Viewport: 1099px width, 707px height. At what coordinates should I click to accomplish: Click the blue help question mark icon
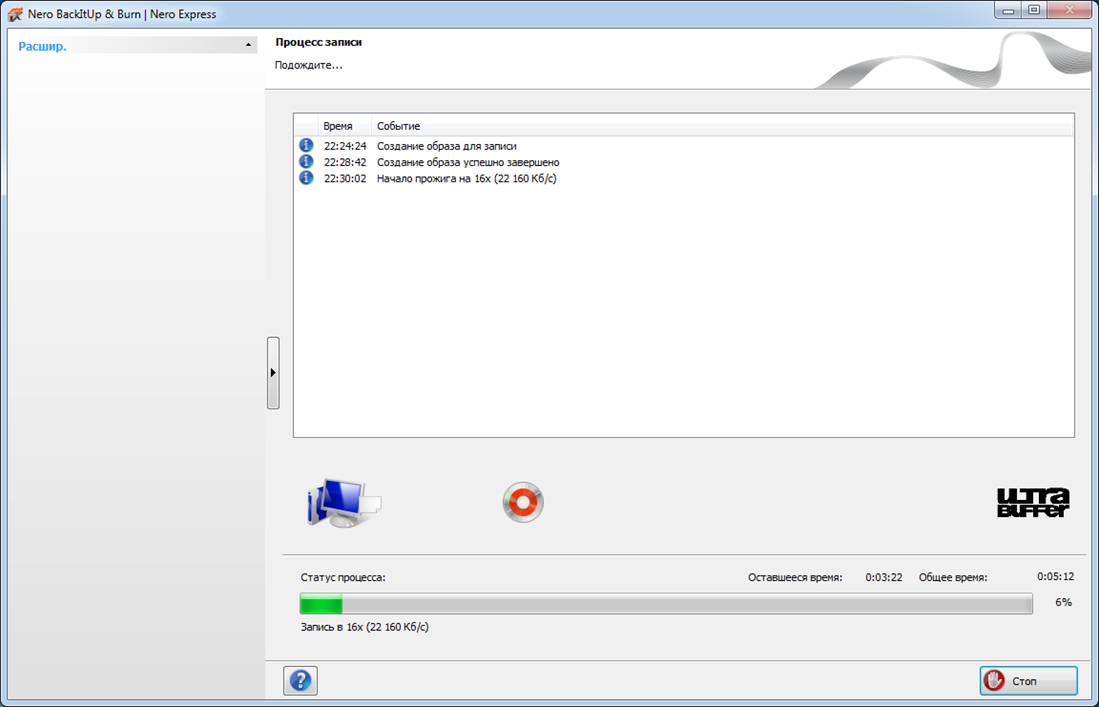[300, 681]
